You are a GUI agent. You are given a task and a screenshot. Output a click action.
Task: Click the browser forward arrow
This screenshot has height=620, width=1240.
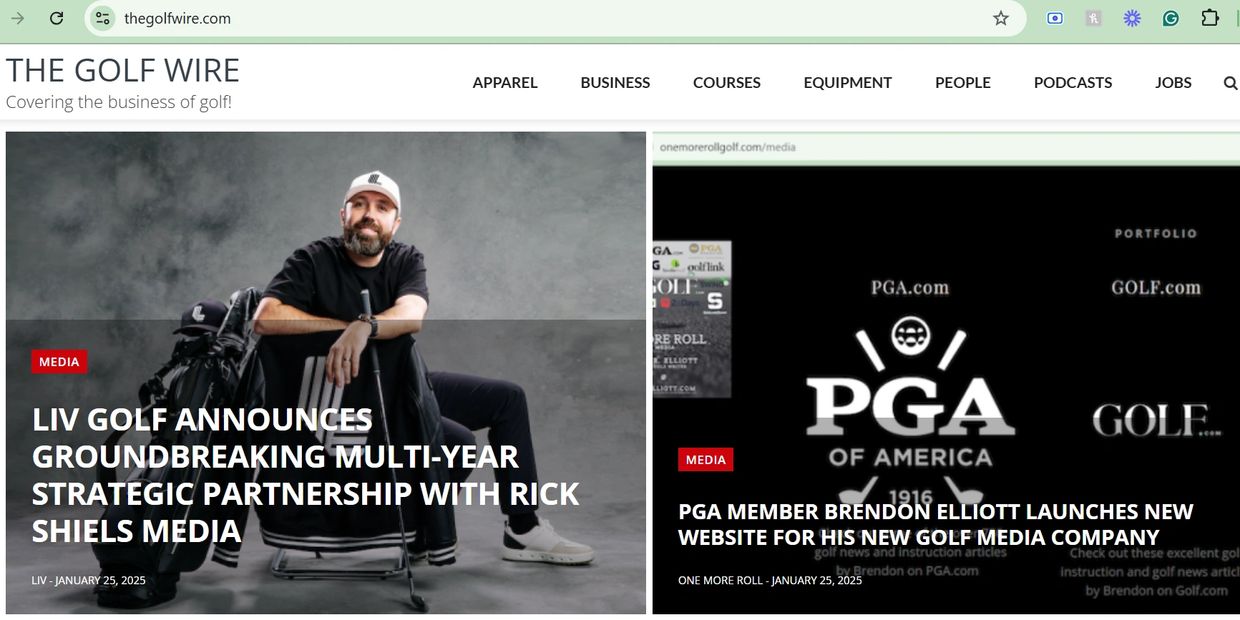click(18, 18)
